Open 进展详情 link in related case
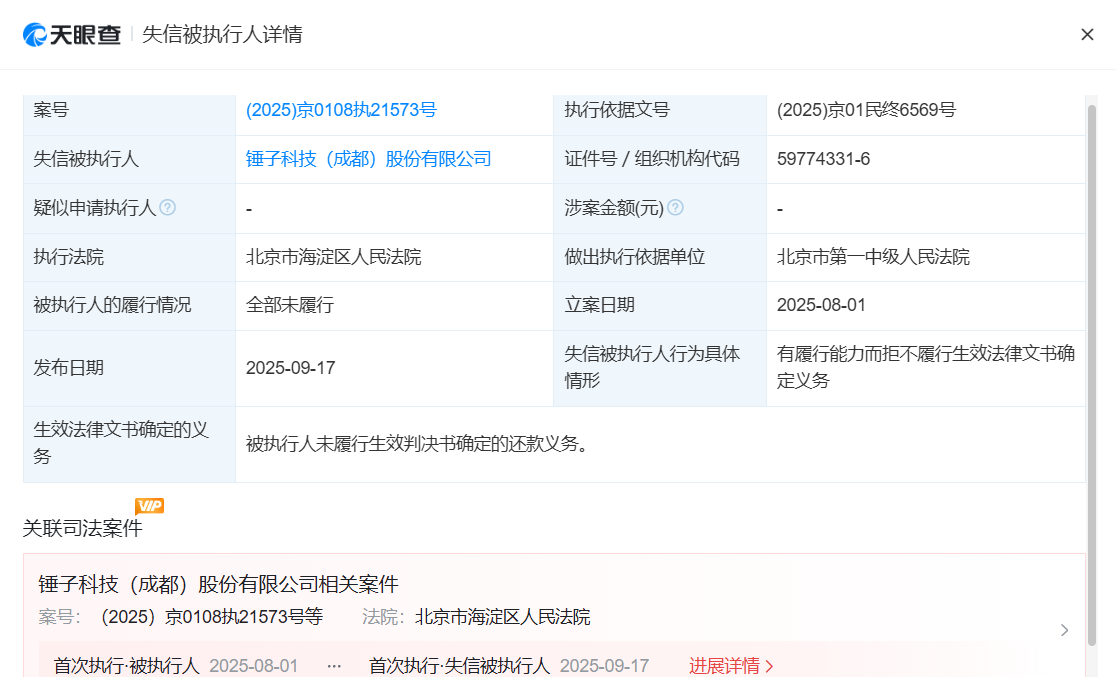The height and width of the screenshot is (694, 1116). pyautogui.click(x=731, y=666)
